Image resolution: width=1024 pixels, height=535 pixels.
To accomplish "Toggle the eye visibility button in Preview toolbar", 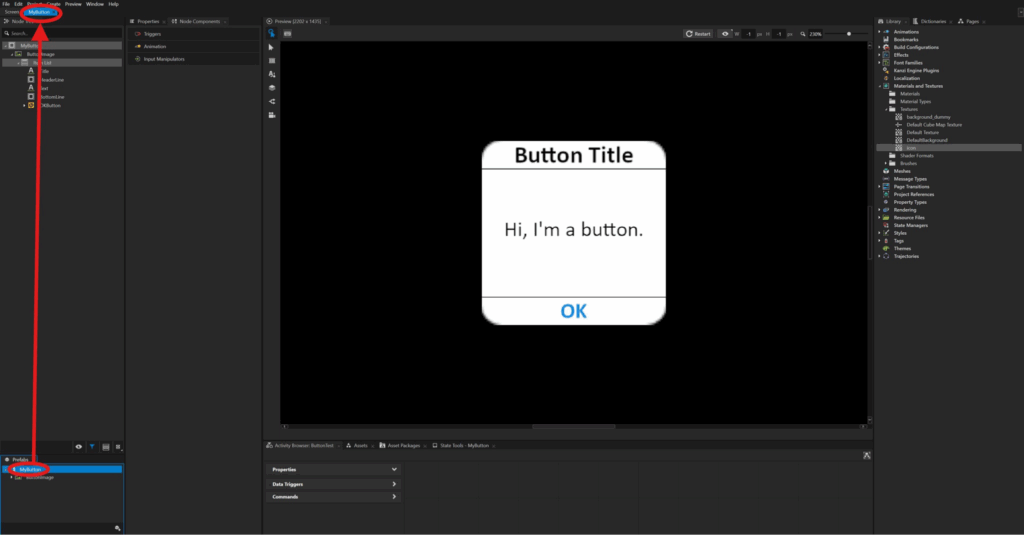I will tap(725, 34).
